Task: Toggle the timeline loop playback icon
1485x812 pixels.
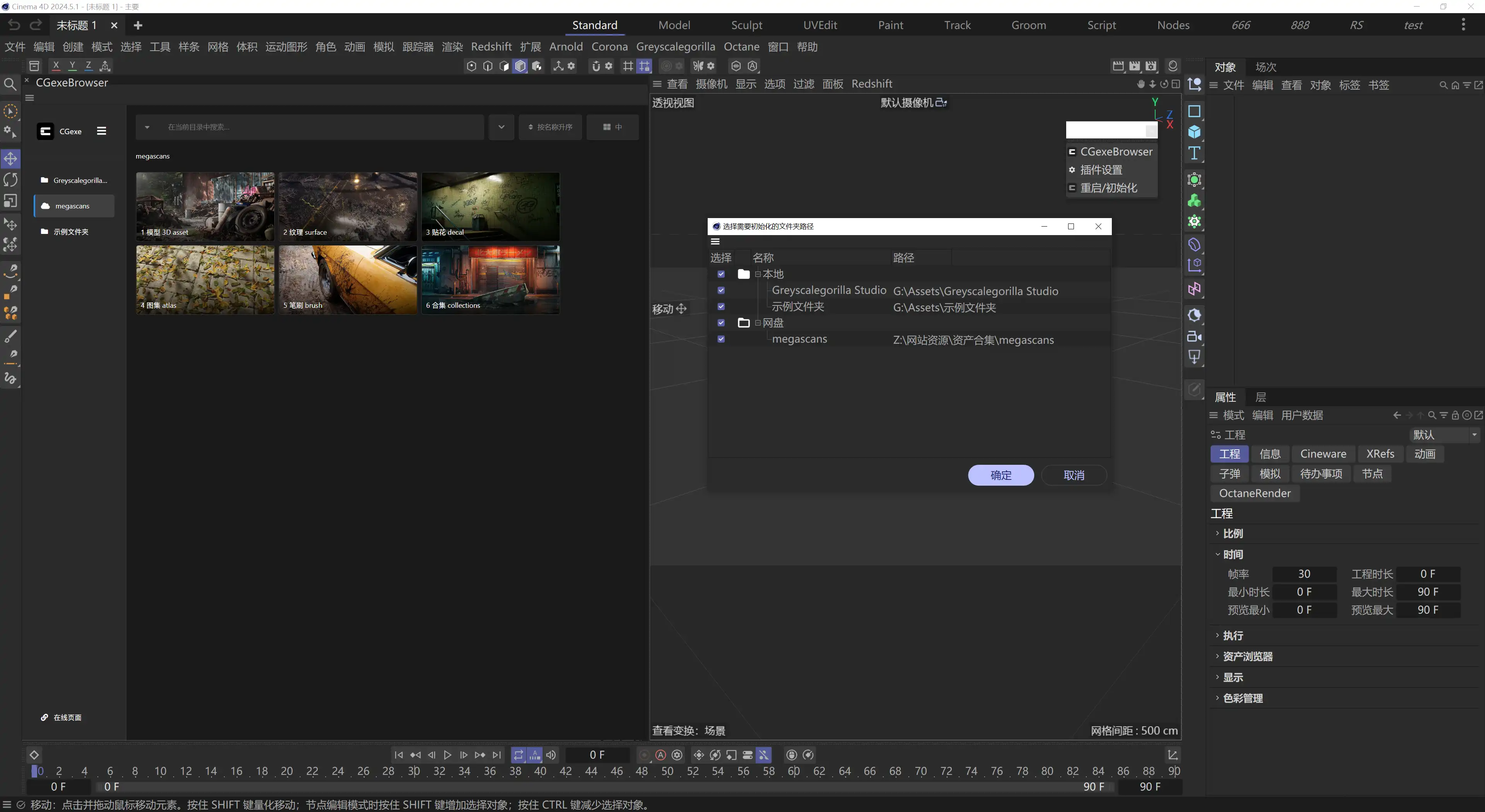Action: pos(518,755)
